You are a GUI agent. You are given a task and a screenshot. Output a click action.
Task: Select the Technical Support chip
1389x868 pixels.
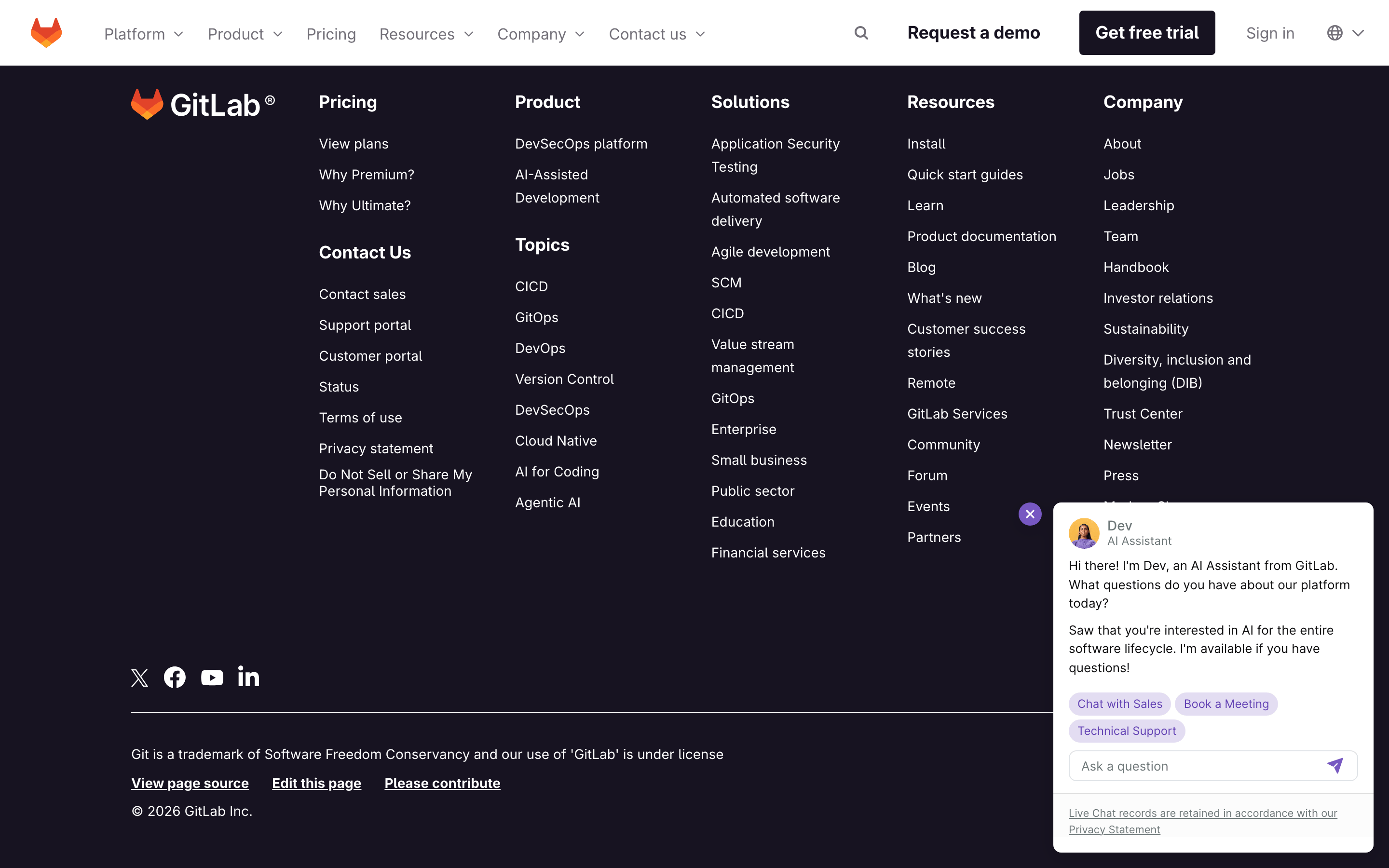(x=1126, y=731)
